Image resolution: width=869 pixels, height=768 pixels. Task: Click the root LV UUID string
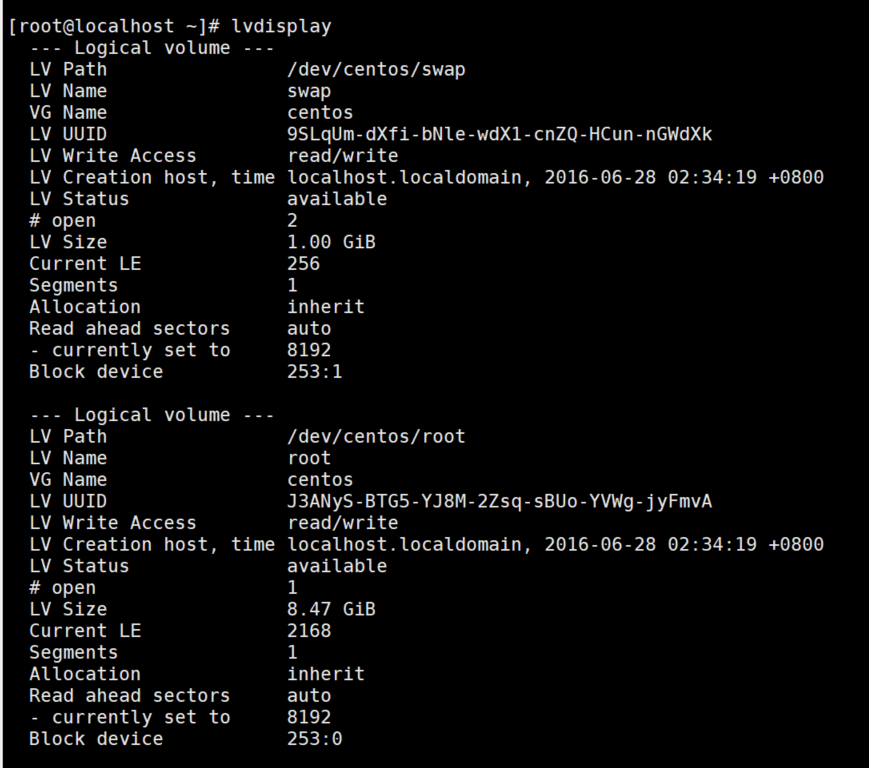point(499,502)
